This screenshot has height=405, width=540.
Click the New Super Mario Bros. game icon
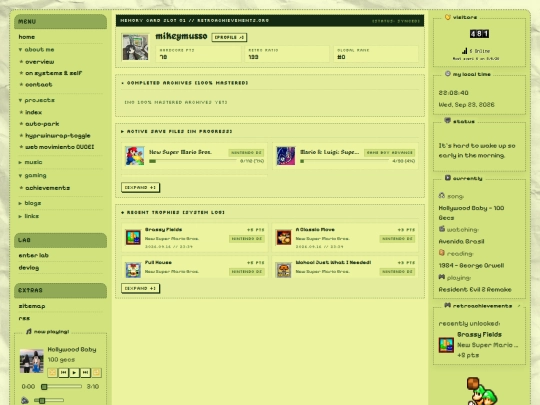(x=135, y=156)
